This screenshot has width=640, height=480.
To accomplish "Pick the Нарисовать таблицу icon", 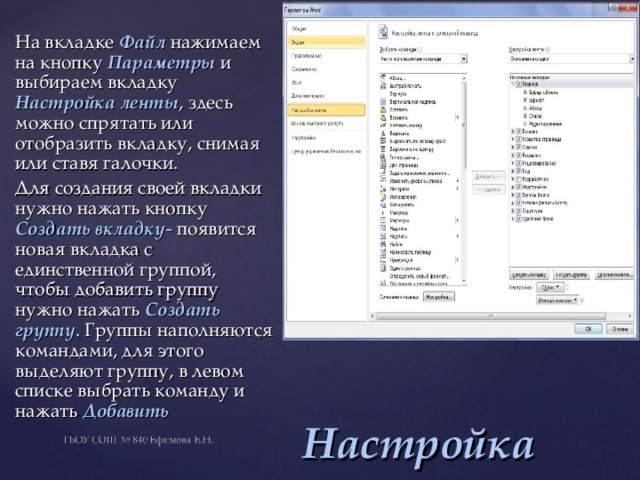I will (383, 252).
